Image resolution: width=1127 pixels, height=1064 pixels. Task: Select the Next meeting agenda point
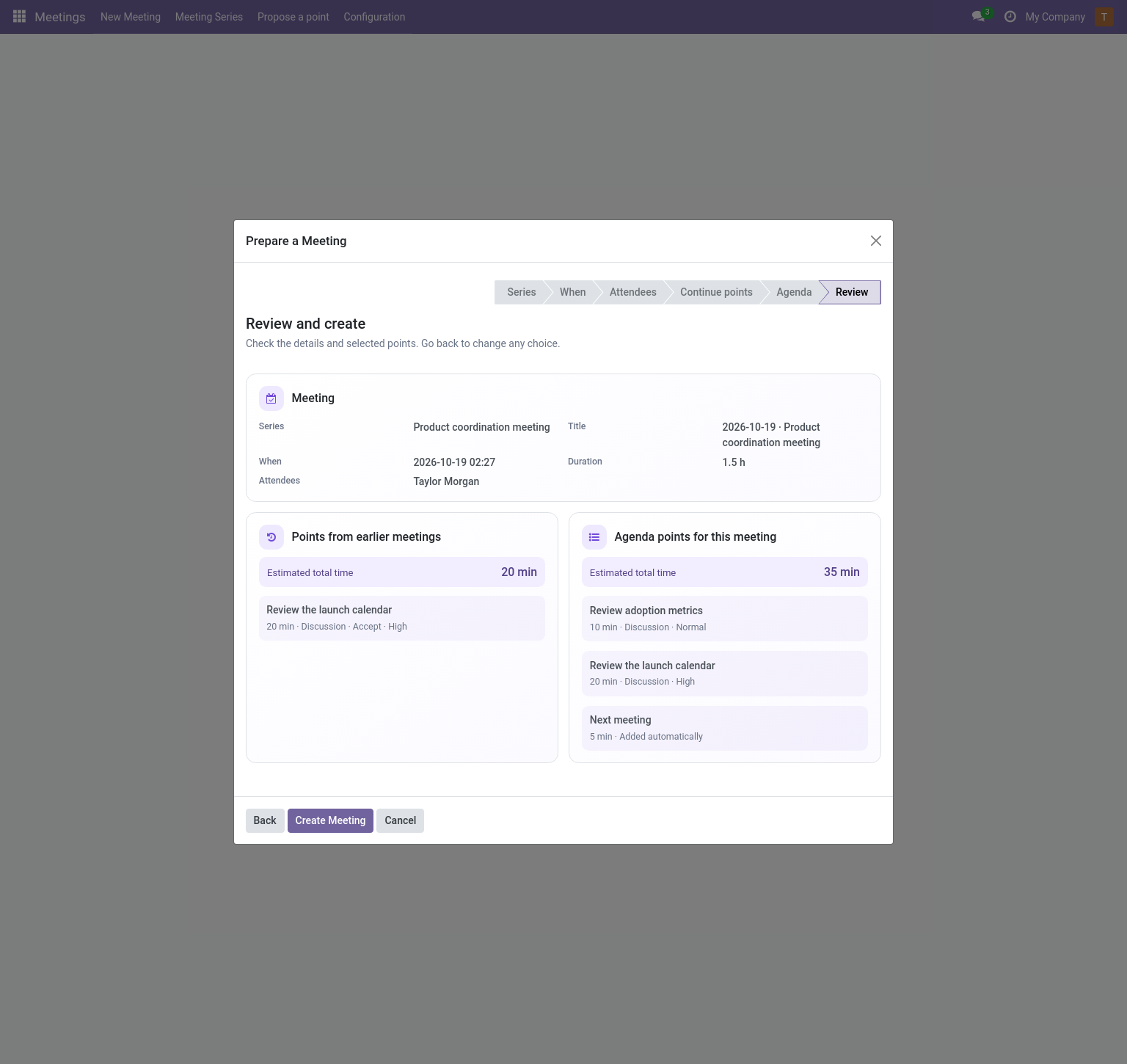[725, 728]
